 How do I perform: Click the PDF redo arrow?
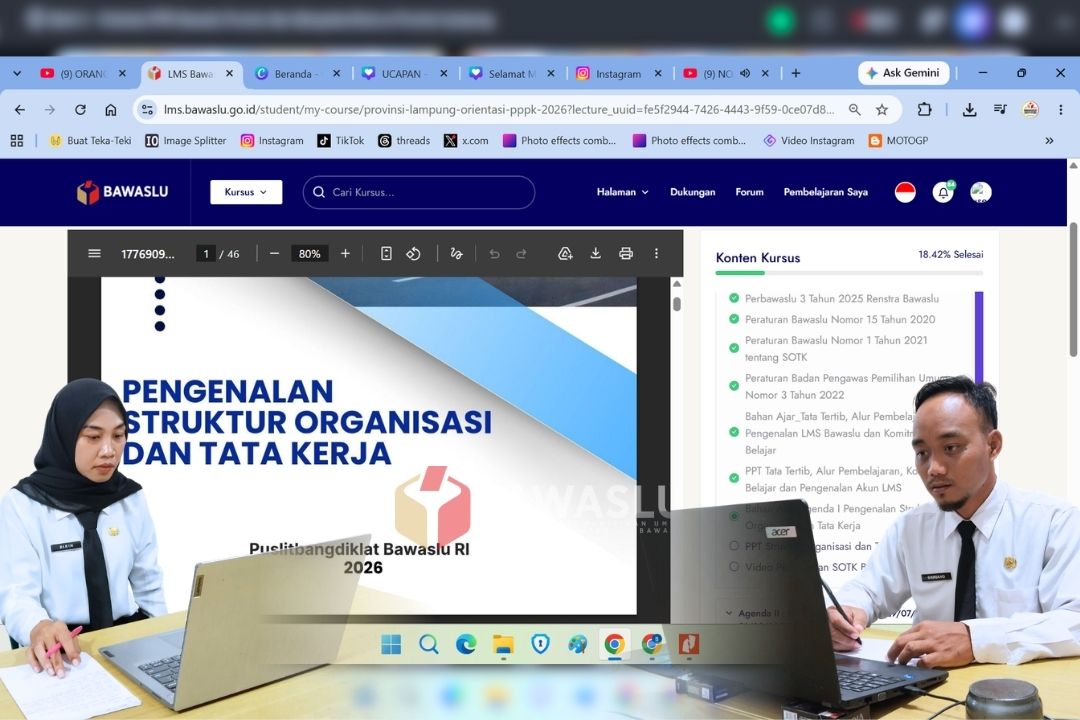(x=521, y=254)
